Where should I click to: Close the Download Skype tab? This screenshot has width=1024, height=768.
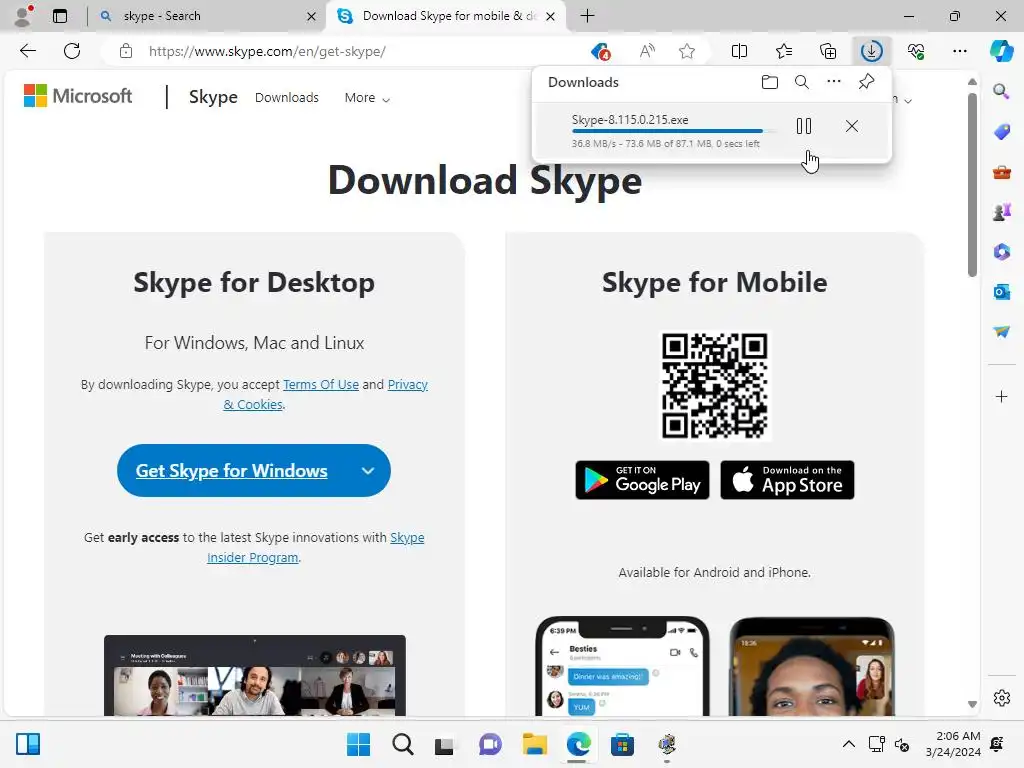click(551, 16)
